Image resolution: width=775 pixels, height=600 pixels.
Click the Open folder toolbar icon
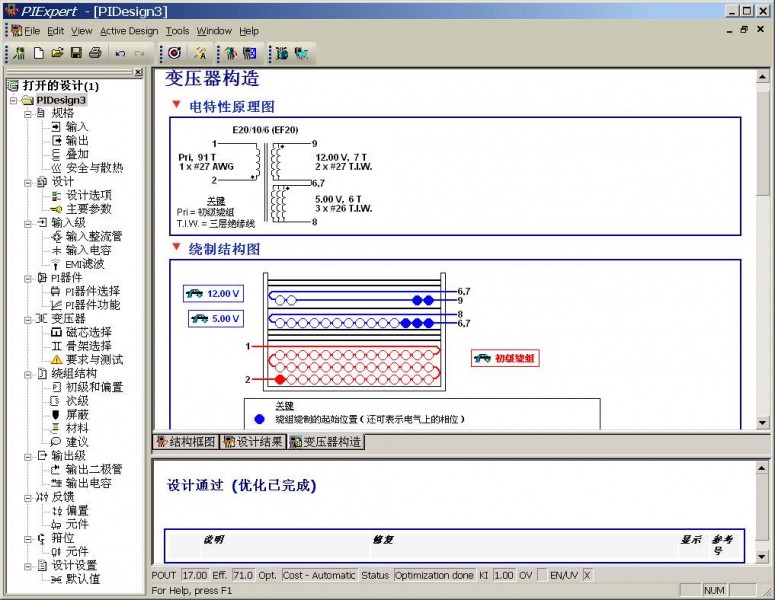57,52
